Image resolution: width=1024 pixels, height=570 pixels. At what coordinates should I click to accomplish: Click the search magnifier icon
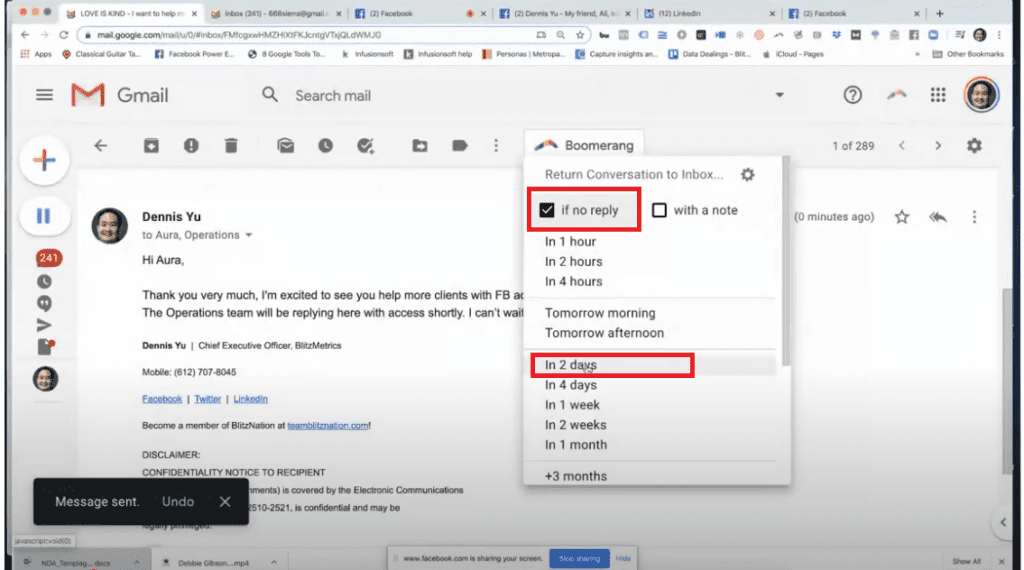tap(270, 95)
